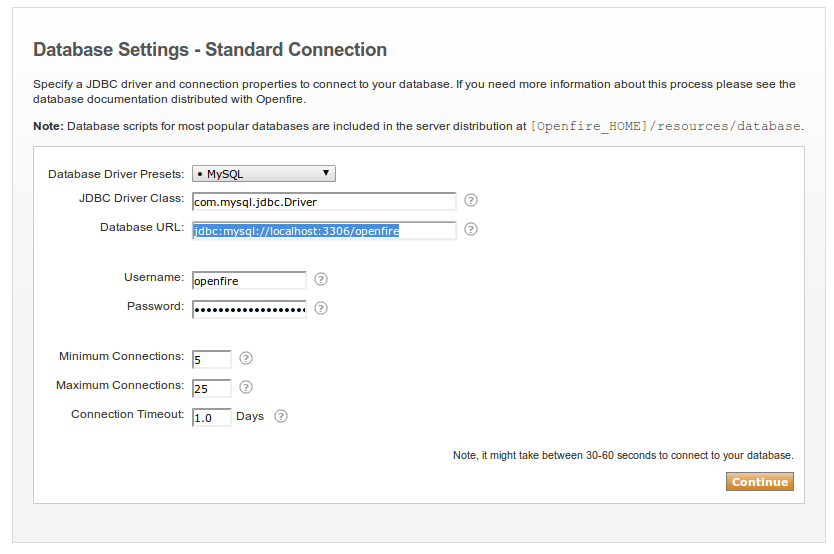Focus the JDBC Driver Class input
This screenshot has height=554, width=834.
(324, 202)
